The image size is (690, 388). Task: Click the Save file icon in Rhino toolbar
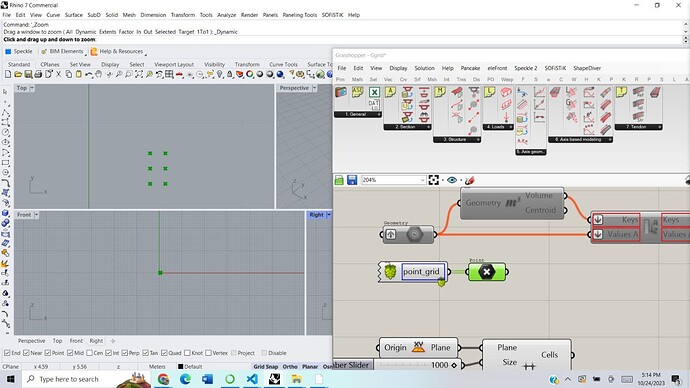pos(28,74)
